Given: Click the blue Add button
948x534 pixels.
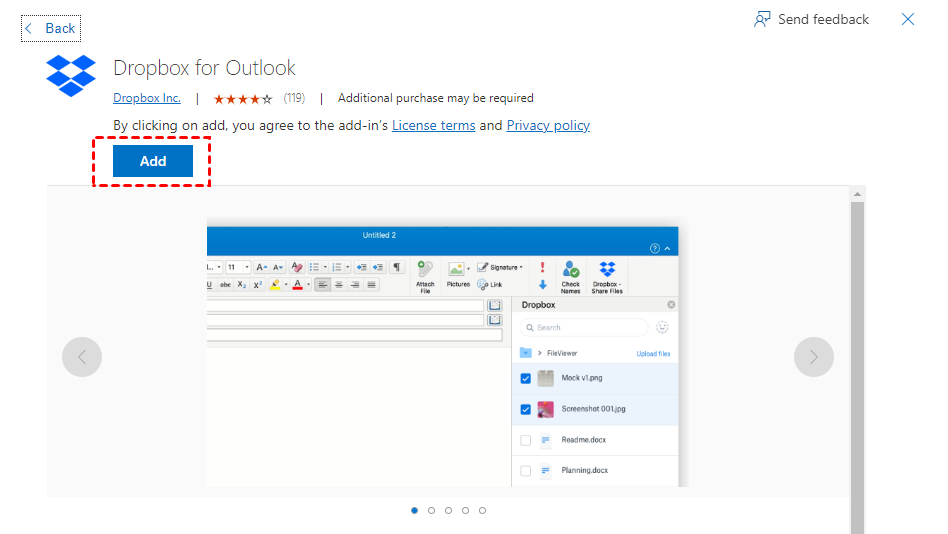Looking at the screenshot, I should [x=153, y=161].
